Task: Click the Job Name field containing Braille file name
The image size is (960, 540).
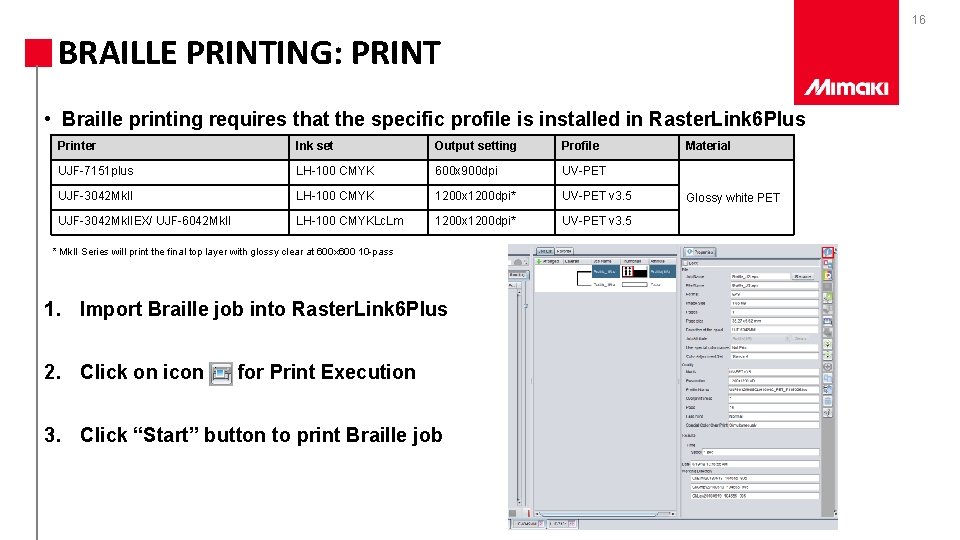Action: pos(760,277)
